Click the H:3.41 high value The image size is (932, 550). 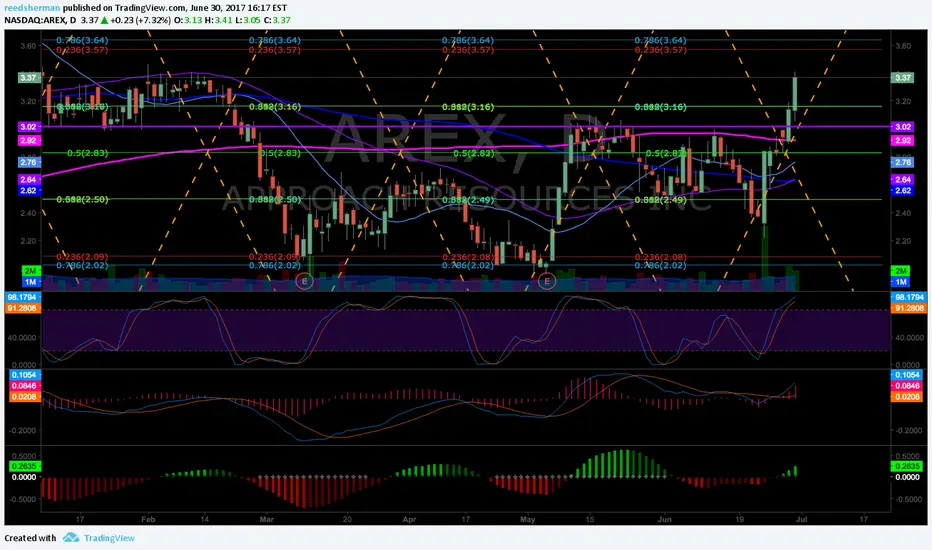(x=218, y=20)
